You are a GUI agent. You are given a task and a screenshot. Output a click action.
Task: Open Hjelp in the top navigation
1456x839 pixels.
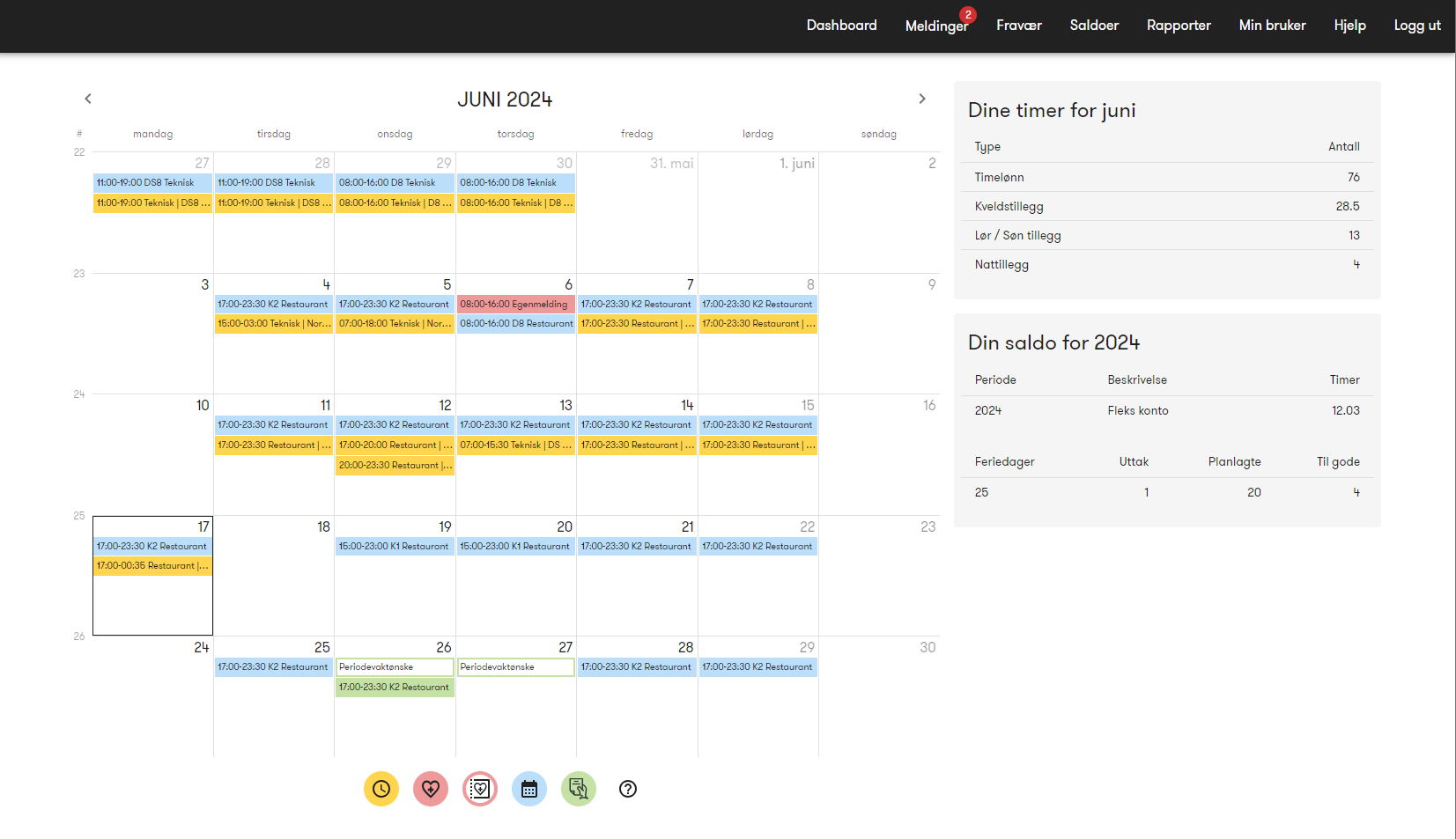(x=1349, y=26)
